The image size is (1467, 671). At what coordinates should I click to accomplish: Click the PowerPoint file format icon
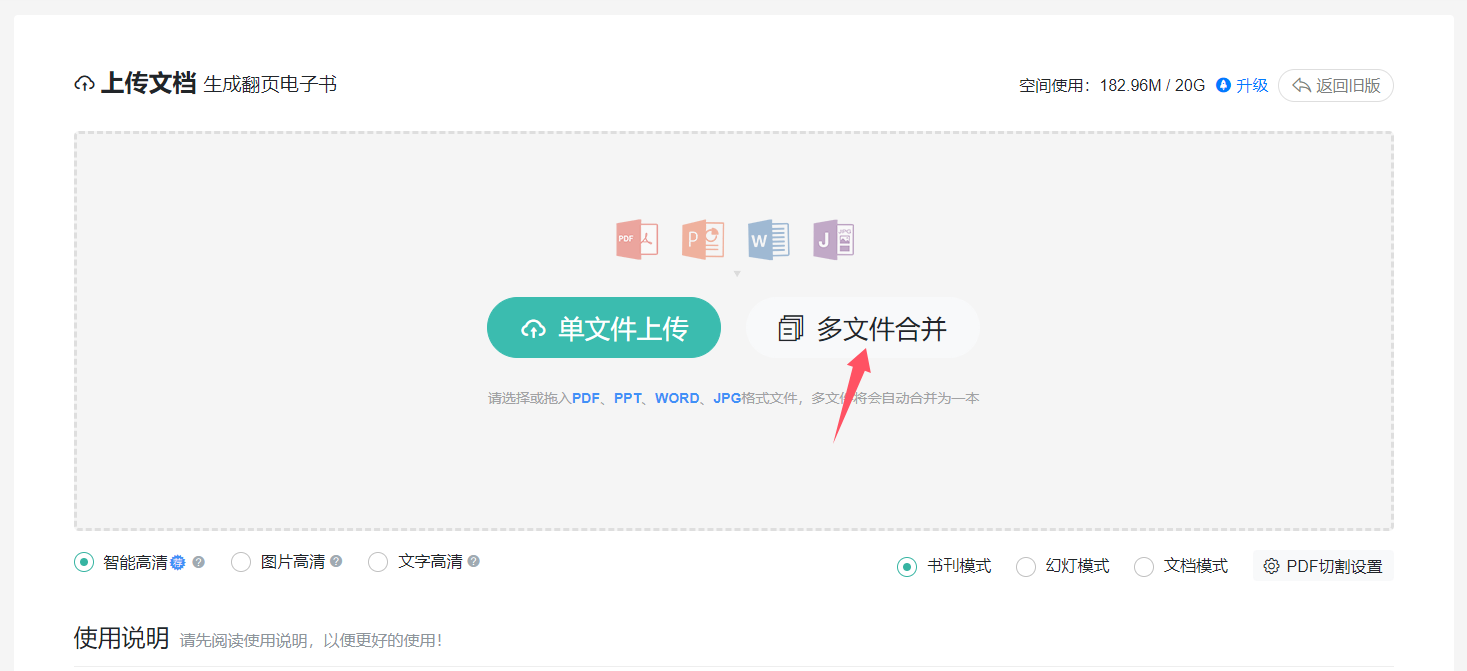pyautogui.click(x=702, y=240)
